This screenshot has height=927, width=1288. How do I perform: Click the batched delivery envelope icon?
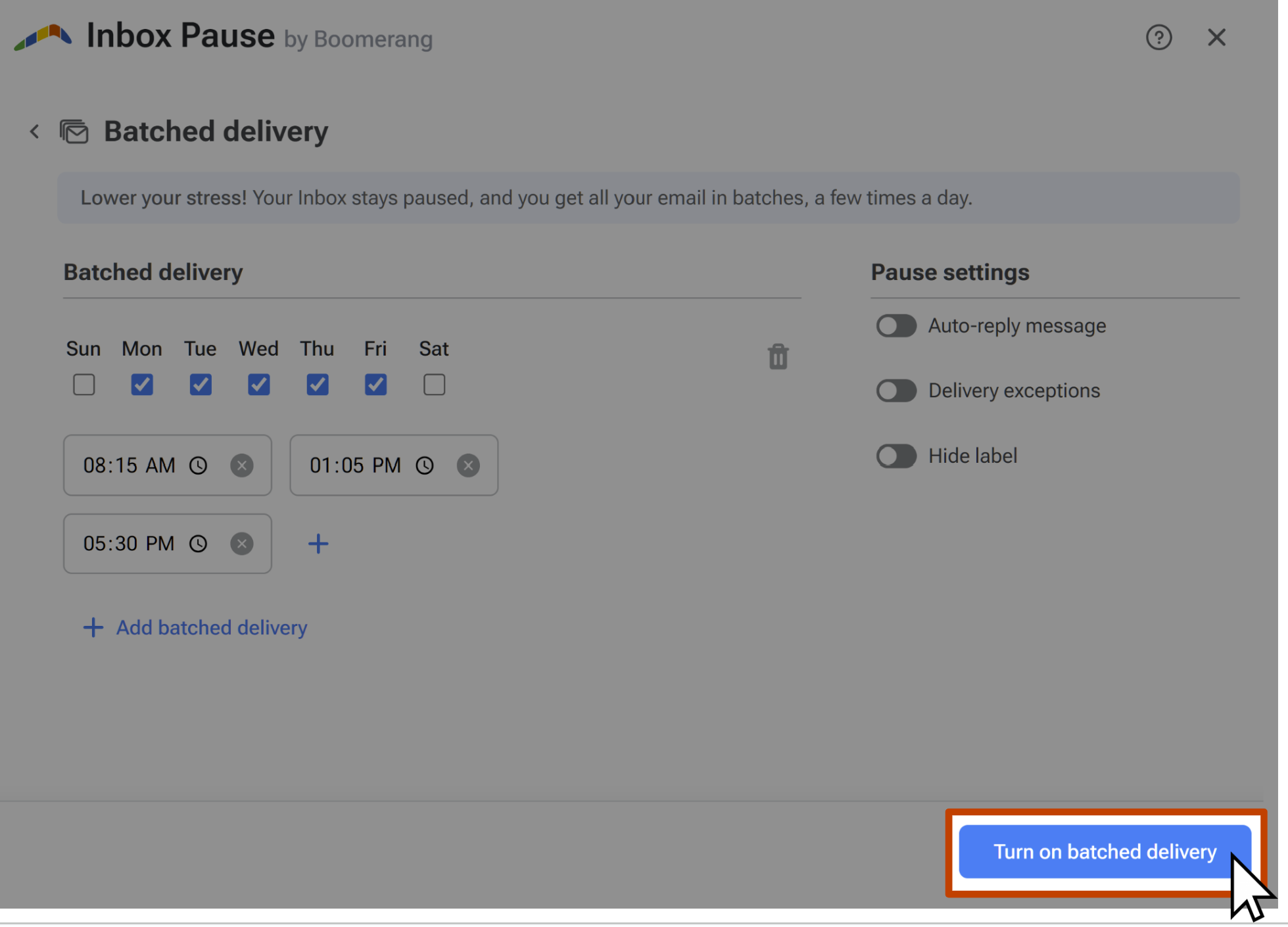click(74, 132)
